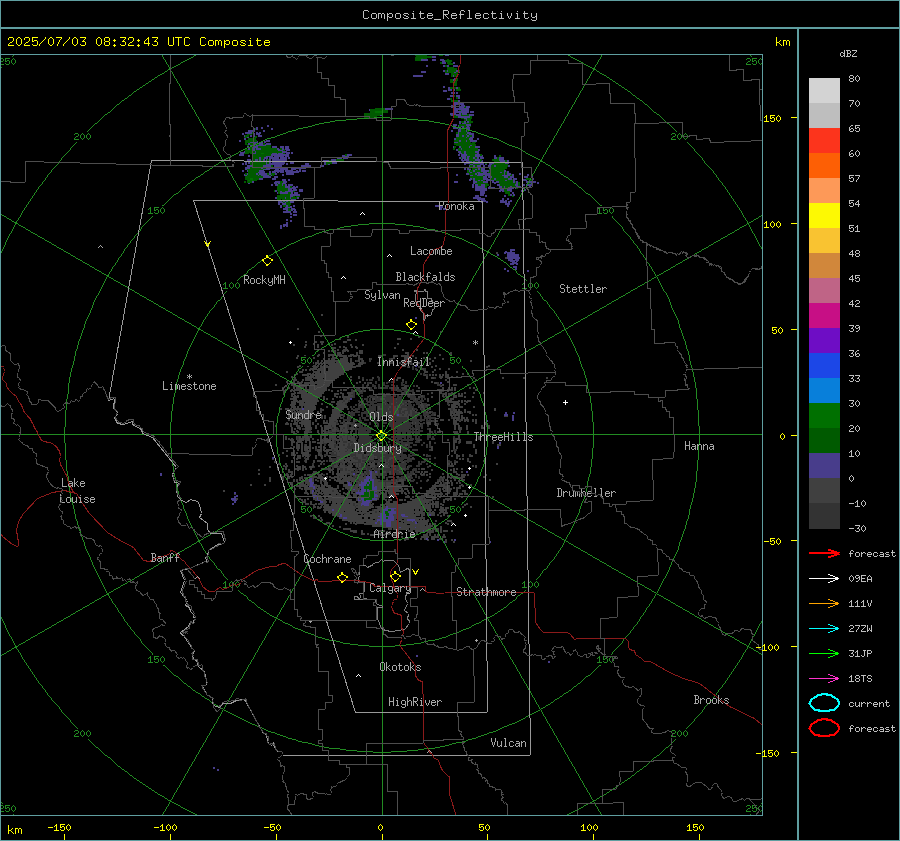Click the yellow diamond marker below Cochrane

click(342, 577)
